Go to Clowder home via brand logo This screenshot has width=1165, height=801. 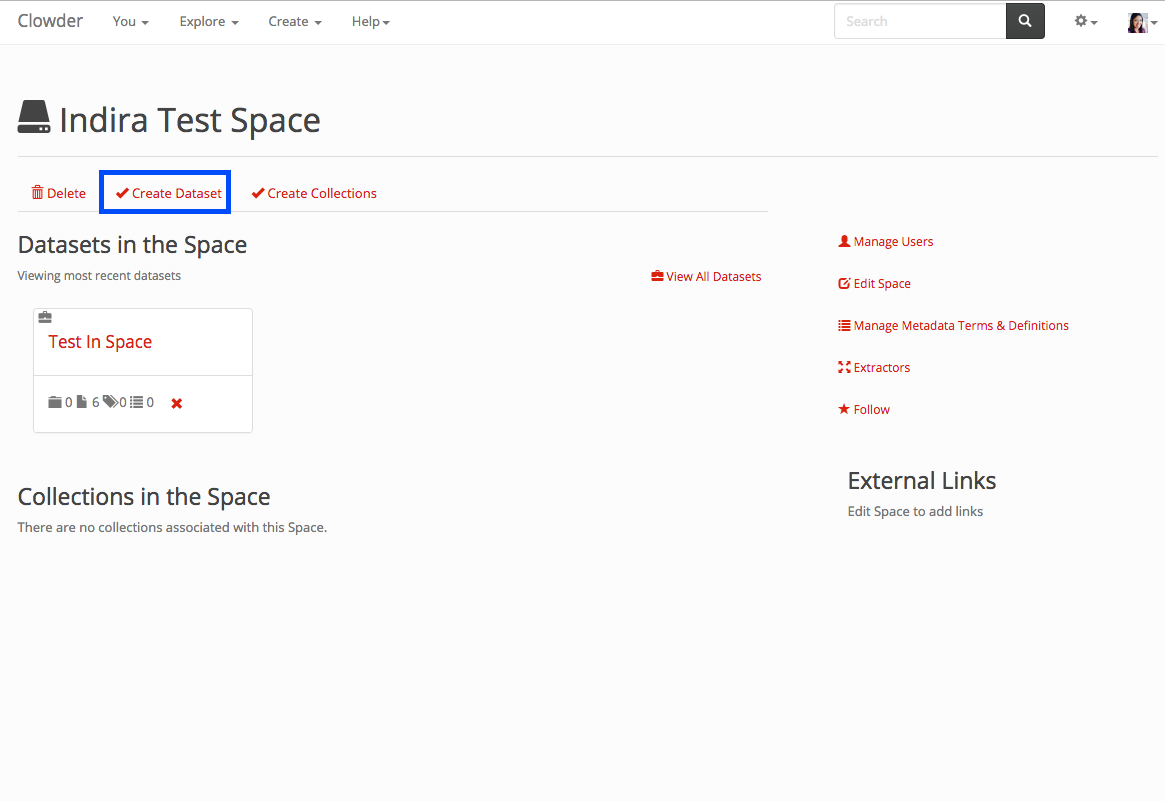click(50, 21)
